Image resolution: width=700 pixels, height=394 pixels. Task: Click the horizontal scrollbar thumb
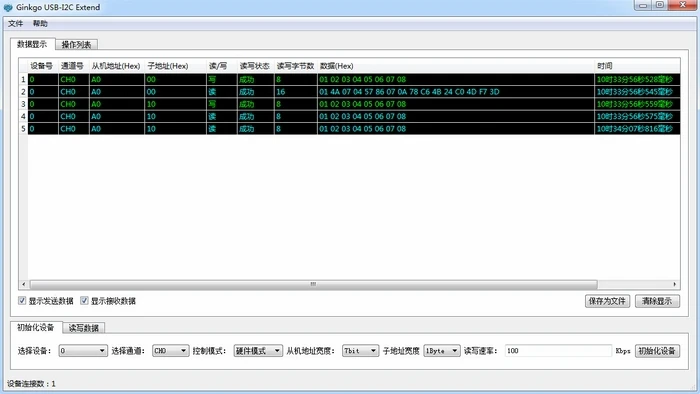(x=313, y=284)
